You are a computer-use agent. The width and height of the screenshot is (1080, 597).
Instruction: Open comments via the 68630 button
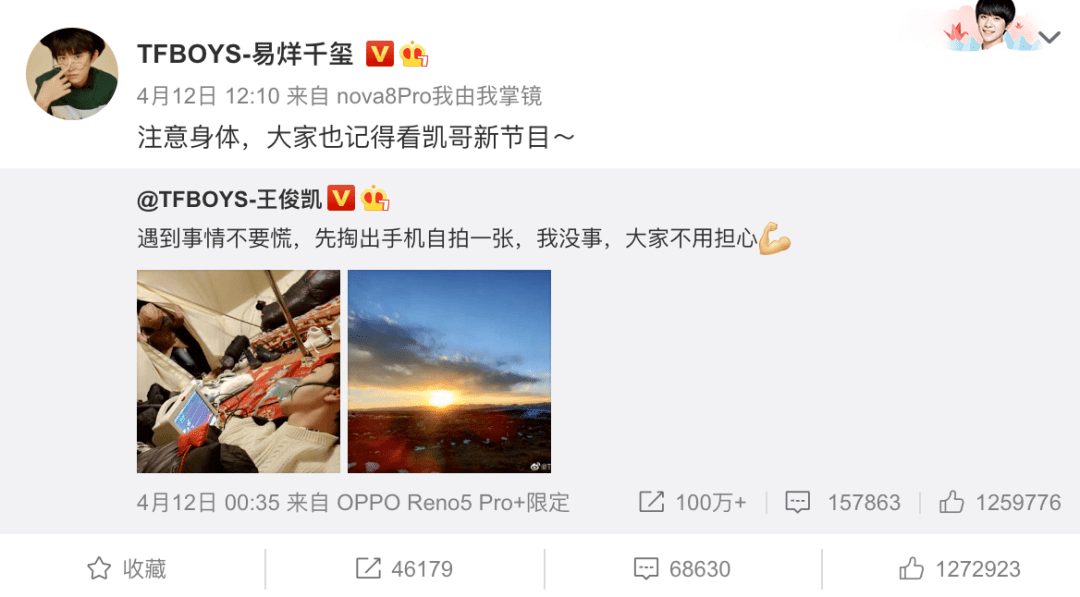click(x=682, y=569)
